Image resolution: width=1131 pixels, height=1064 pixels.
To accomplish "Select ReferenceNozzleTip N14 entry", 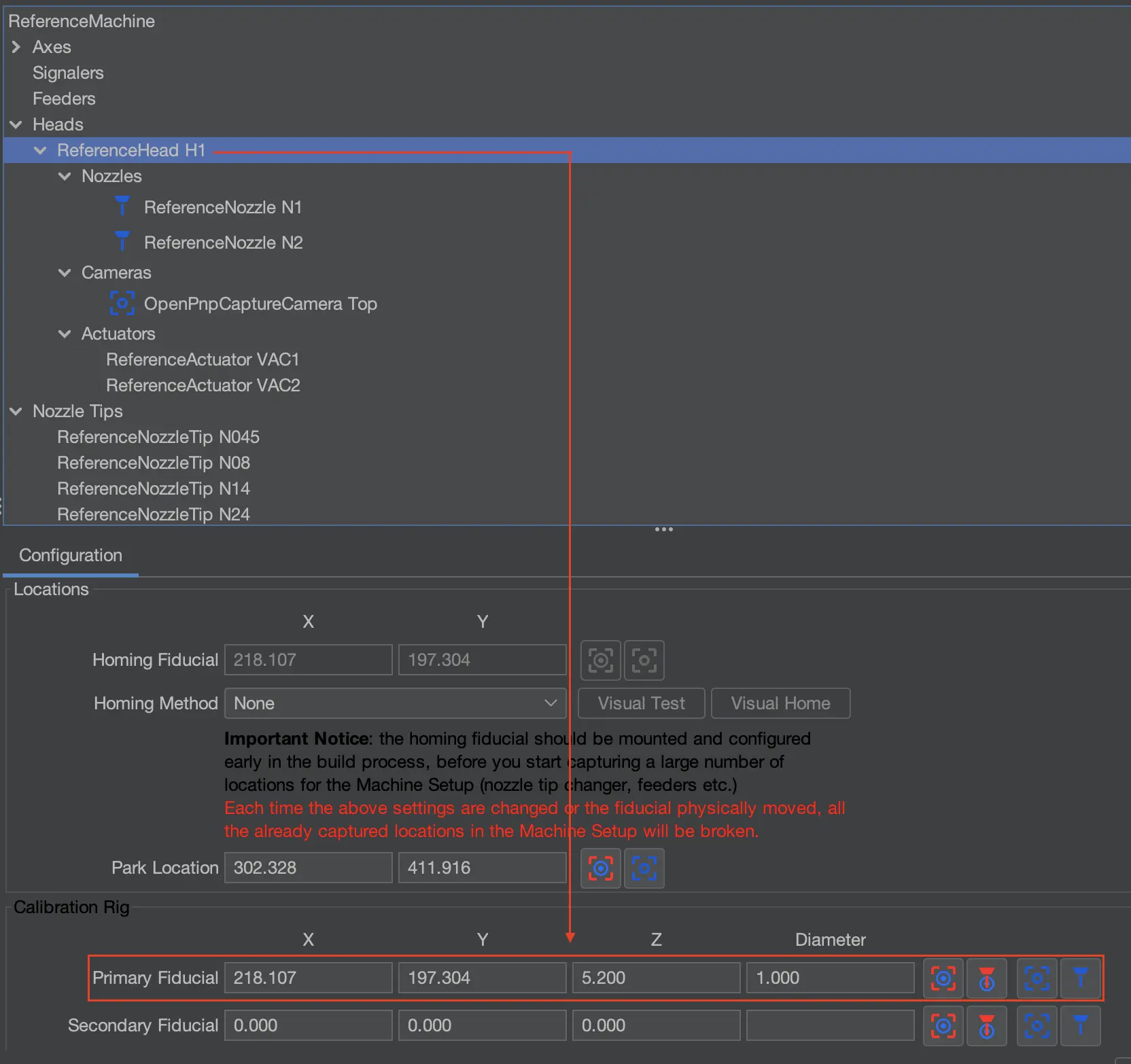I will coord(154,489).
